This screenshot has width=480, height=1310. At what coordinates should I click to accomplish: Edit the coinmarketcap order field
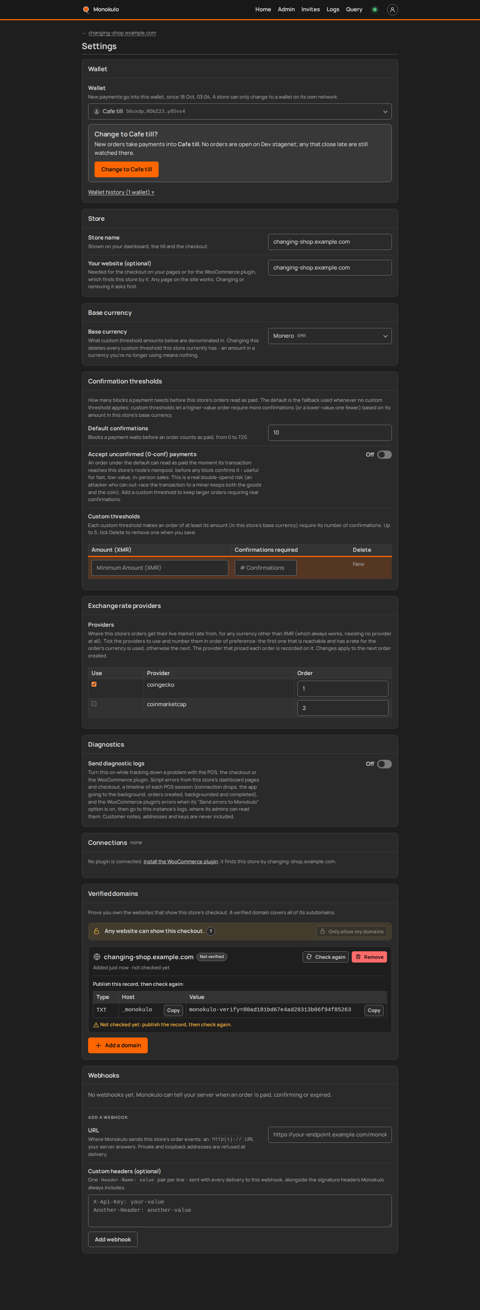pos(343,708)
